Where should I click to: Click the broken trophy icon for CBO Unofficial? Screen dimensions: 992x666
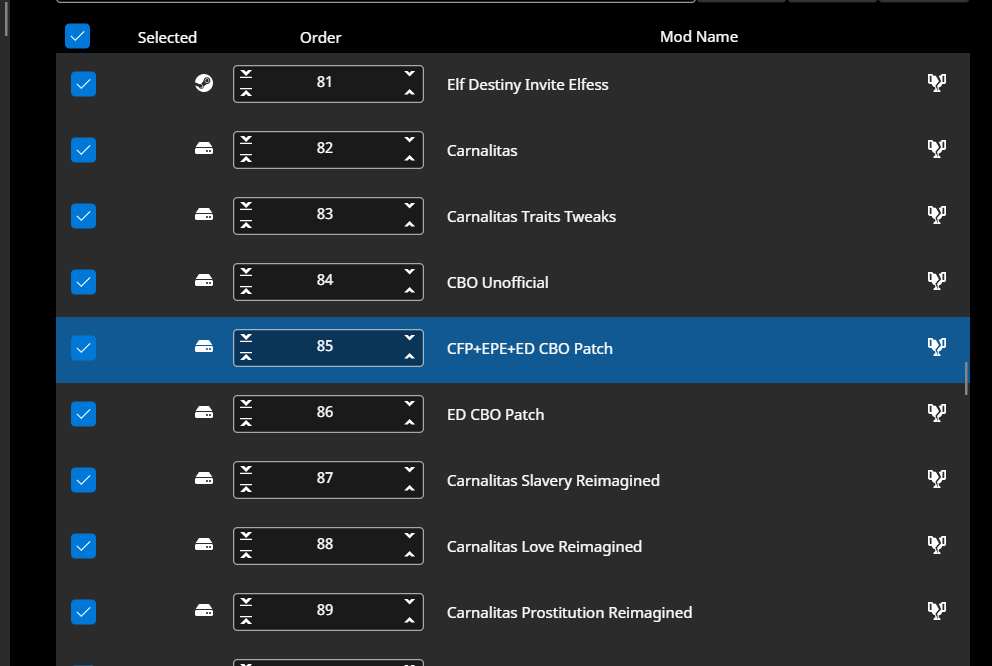point(936,281)
